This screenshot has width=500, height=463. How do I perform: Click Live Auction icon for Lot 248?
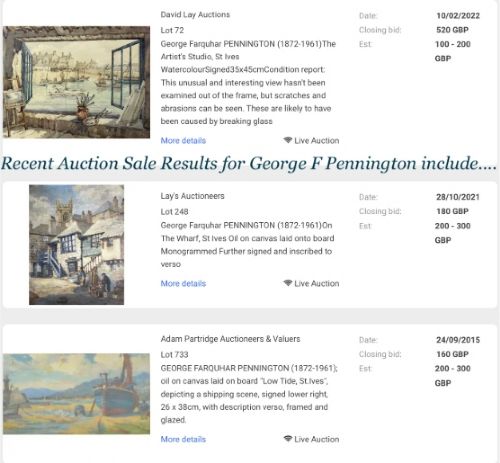[x=288, y=283]
